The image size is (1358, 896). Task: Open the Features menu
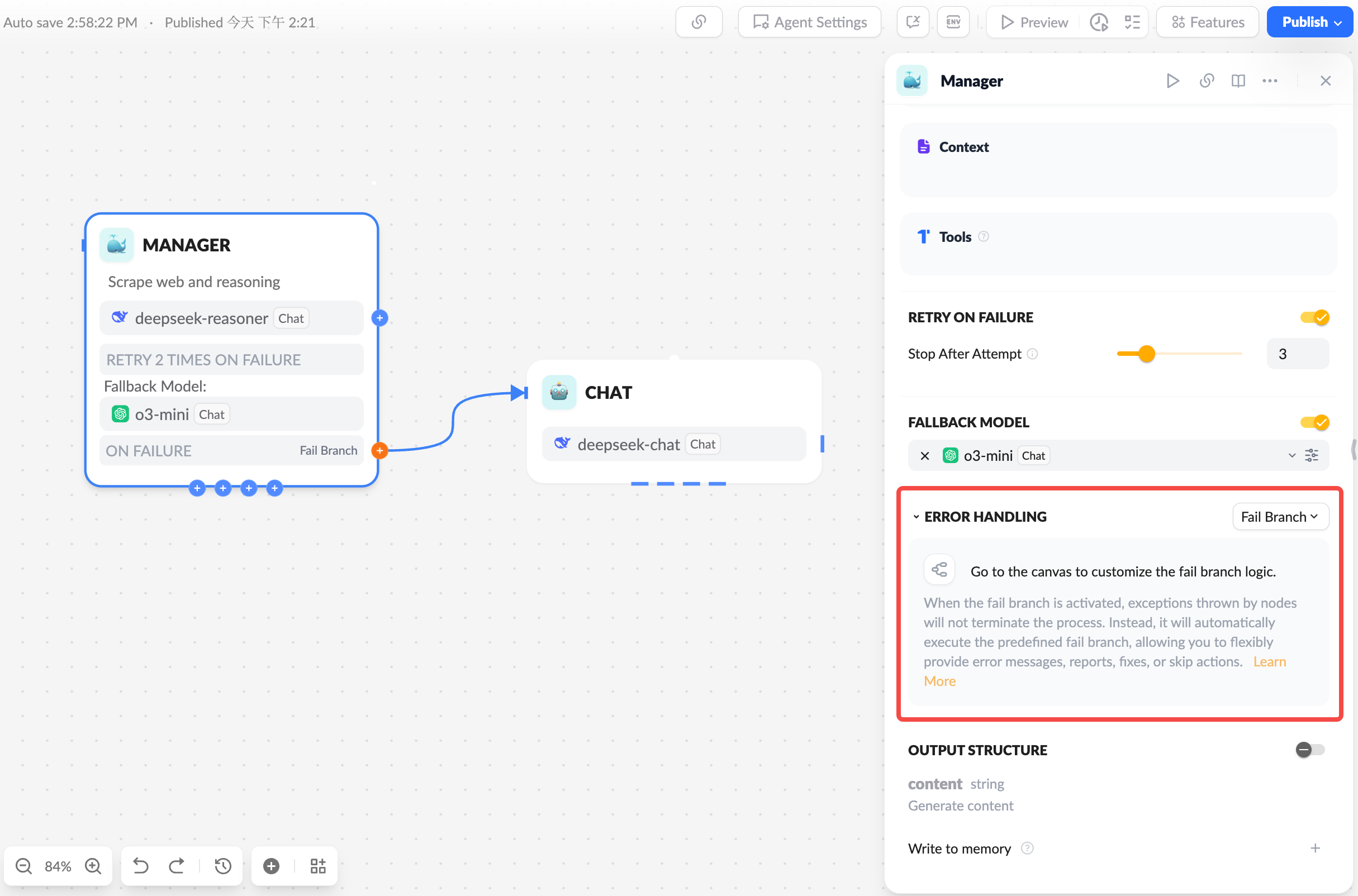point(1207,22)
